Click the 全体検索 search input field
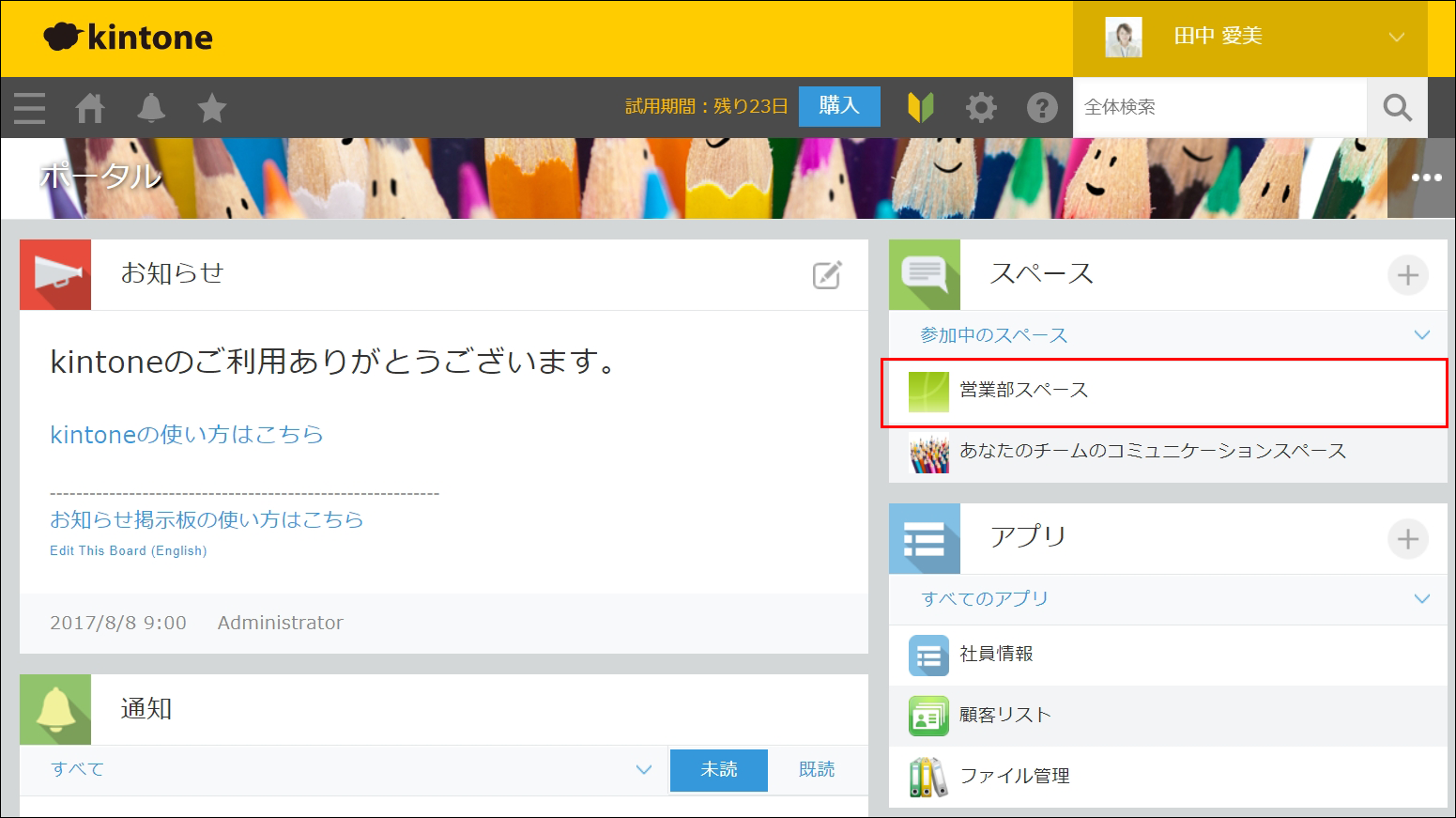Screen dimensions: 1456x818 [x=1218, y=108]
